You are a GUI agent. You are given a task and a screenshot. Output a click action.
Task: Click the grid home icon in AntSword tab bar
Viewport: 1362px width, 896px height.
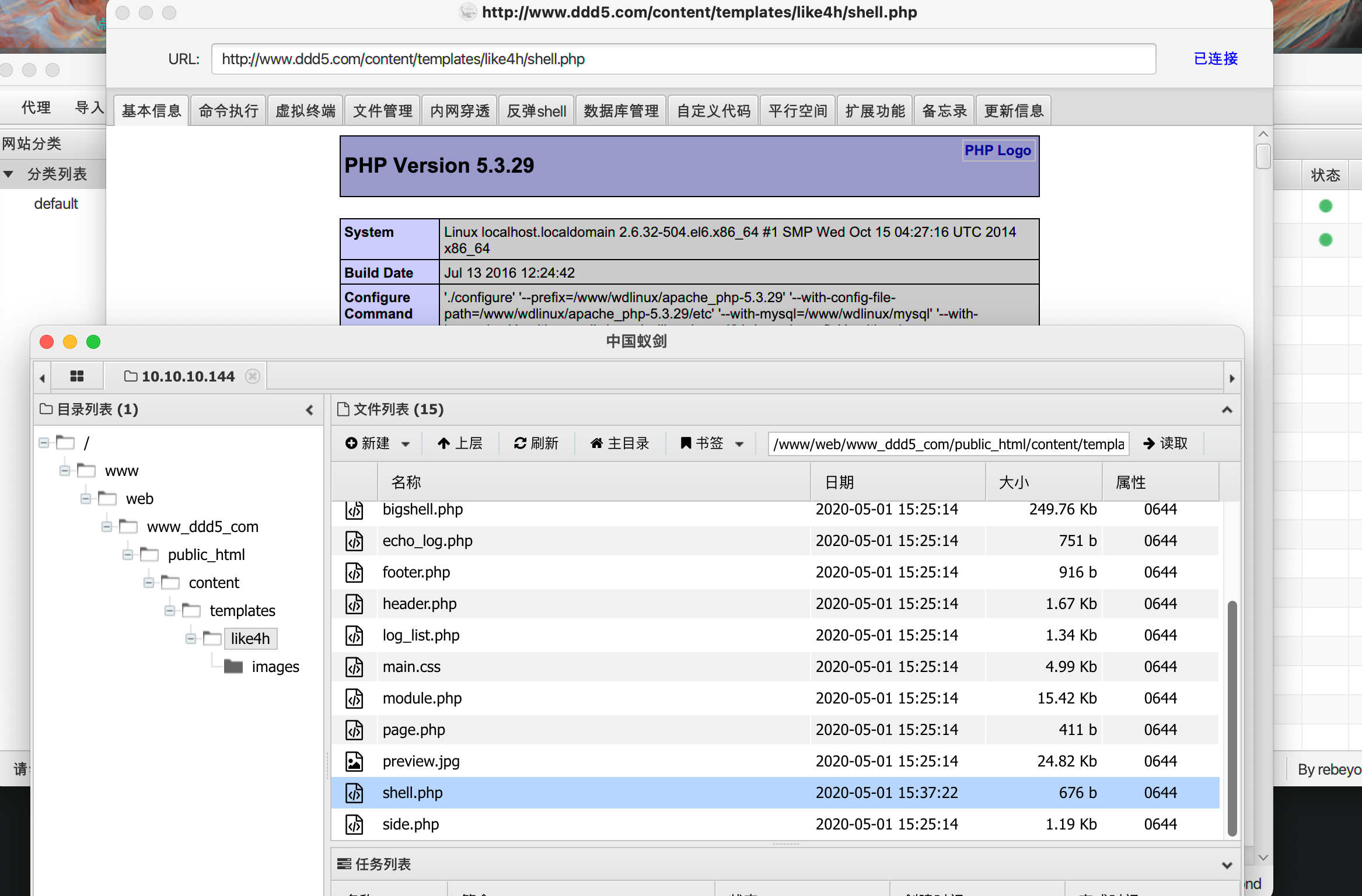[77, 376]
